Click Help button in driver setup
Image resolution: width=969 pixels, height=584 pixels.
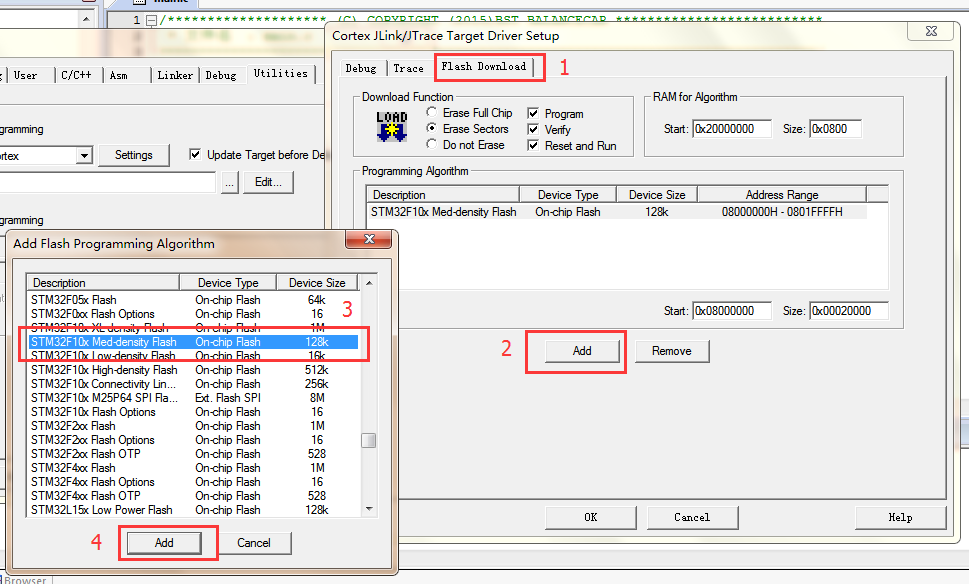coord(900,517)
